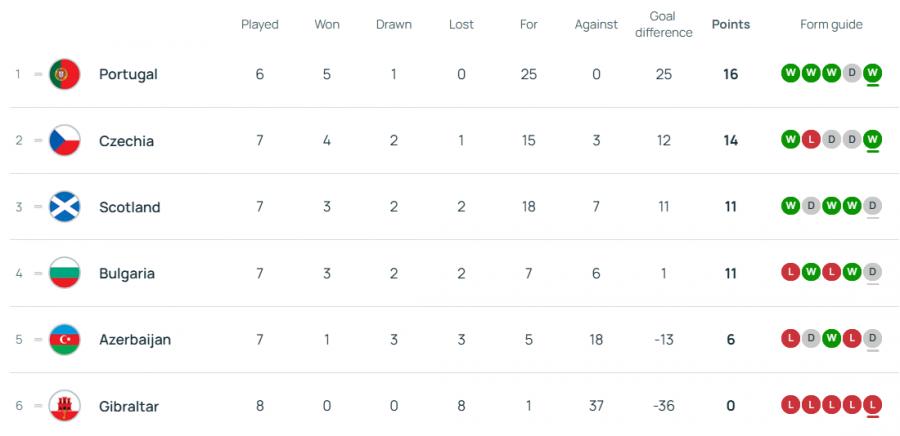Image resolution: width=900 pixels, height=436 pixels.
Task: Sort table by Points column
Action: coord(730,25)
